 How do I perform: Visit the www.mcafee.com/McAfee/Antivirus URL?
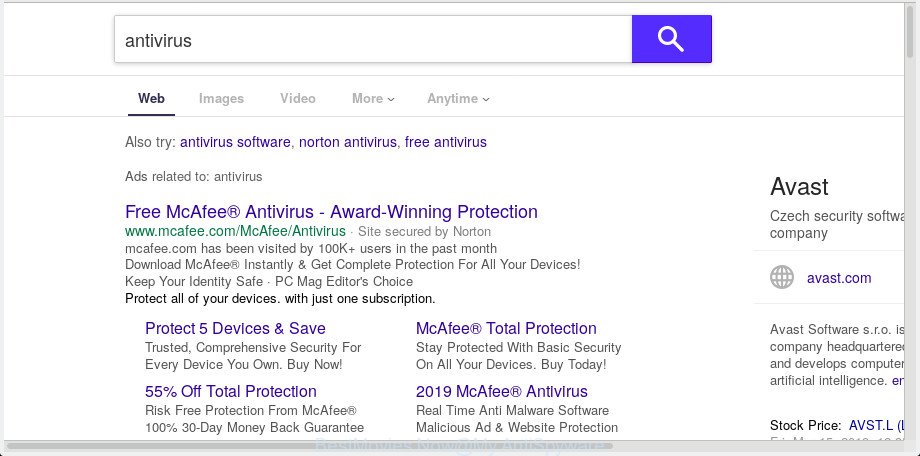[235, 231]
